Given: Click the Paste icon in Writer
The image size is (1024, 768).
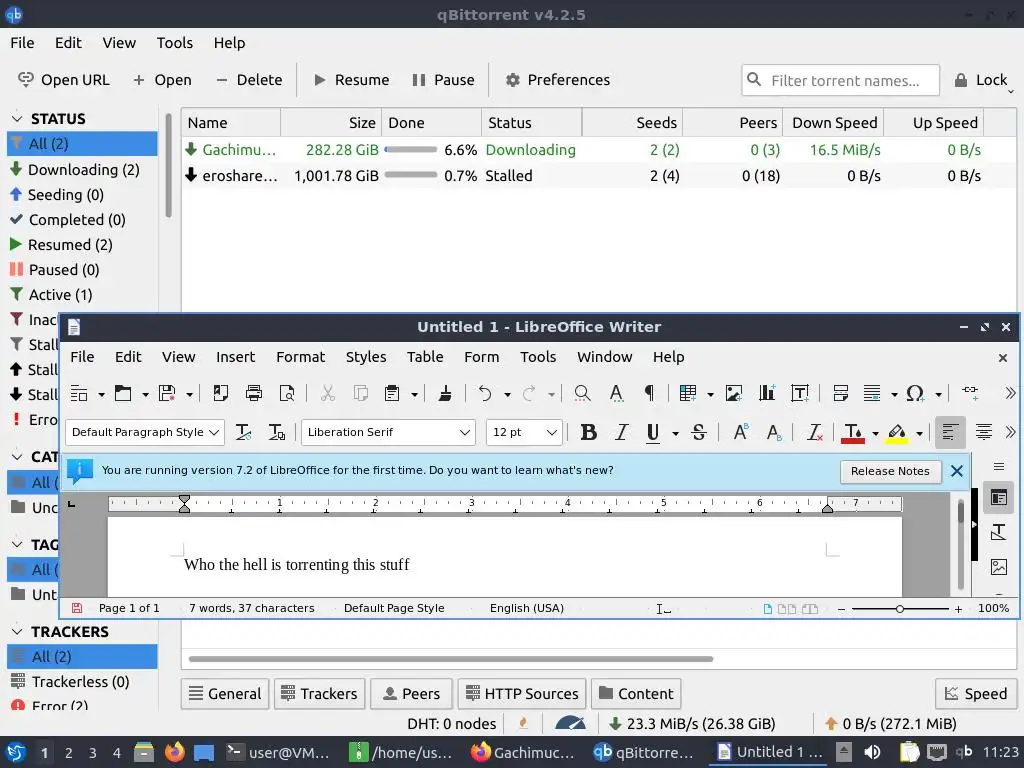Looking at the screenshot, I should pyautogui.click(x=392, y=393).
